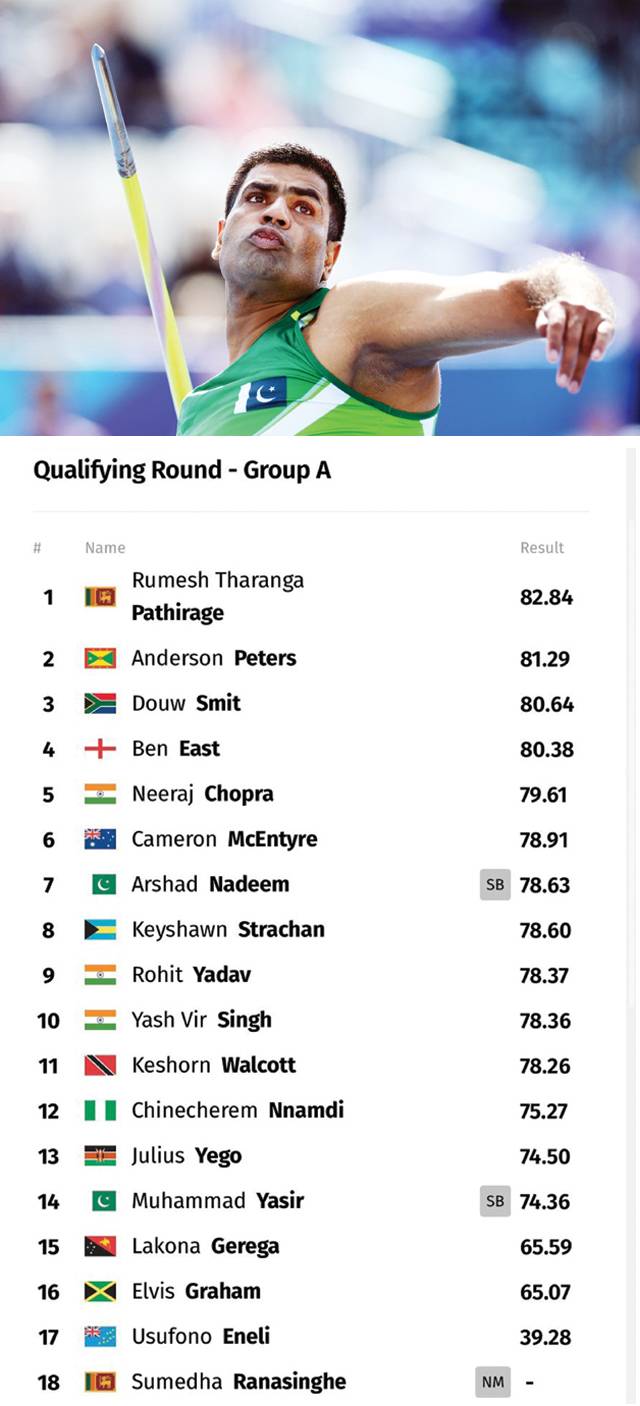Click the Australia flag next to Cameron McEntyre

click(x=100, y=839)
